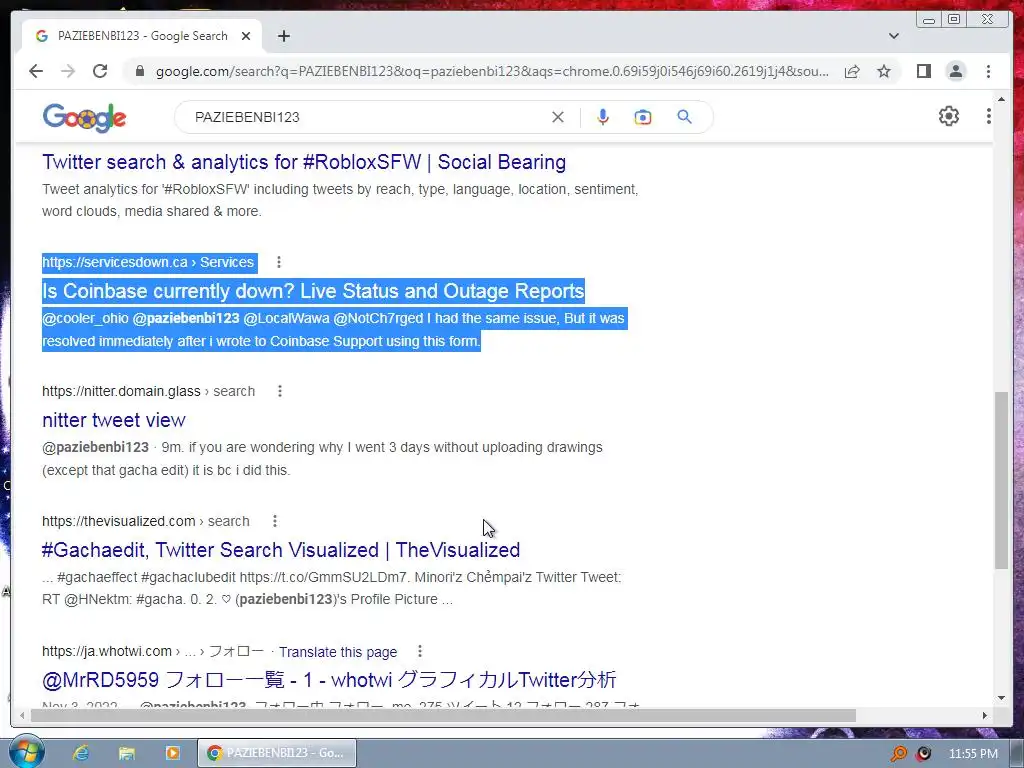The width and height of the screenshot is (1024, 768).
Task: Close the PAZIEBENBI123 Google Search tab
Action: click(x=246, y=37)
